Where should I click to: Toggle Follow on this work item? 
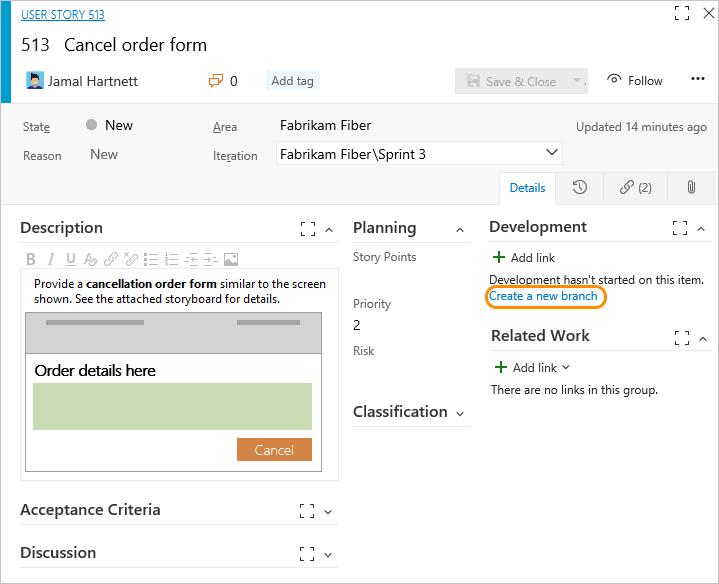click(x=635, y=81)
